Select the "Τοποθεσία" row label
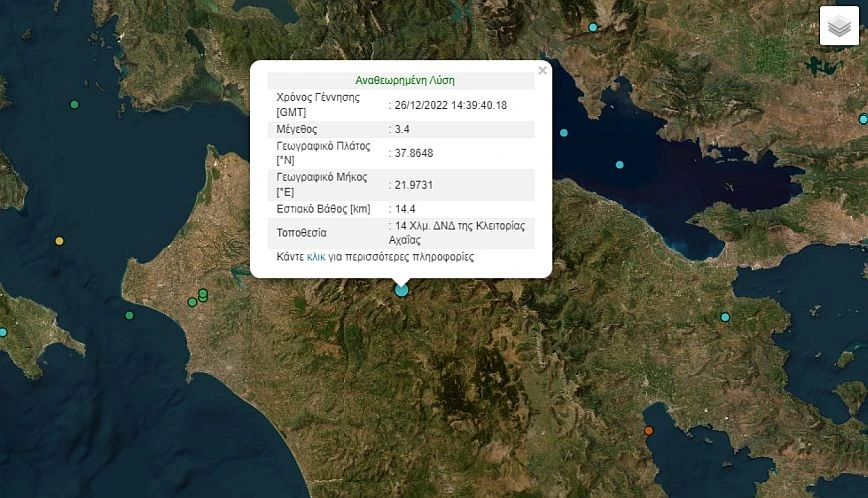868x498 pixels. [x=301, y=233]
